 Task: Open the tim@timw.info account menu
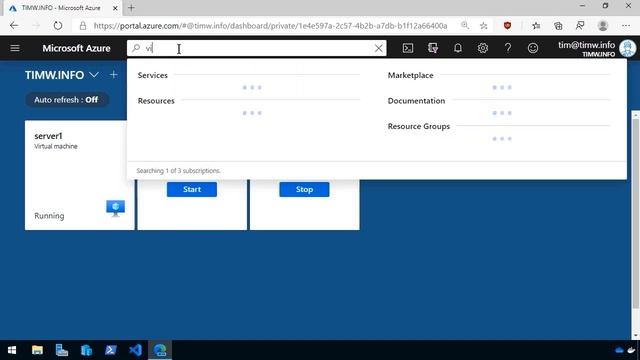click(586, 49)
